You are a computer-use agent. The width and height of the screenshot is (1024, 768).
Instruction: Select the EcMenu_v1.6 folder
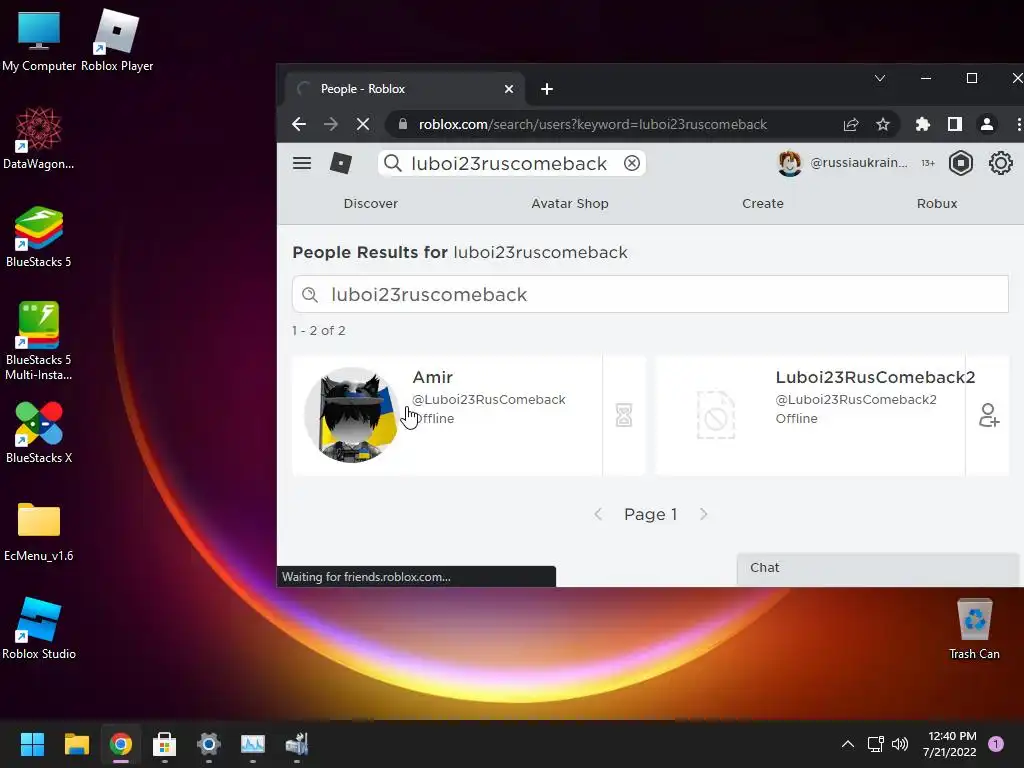[x=39, y=532]
